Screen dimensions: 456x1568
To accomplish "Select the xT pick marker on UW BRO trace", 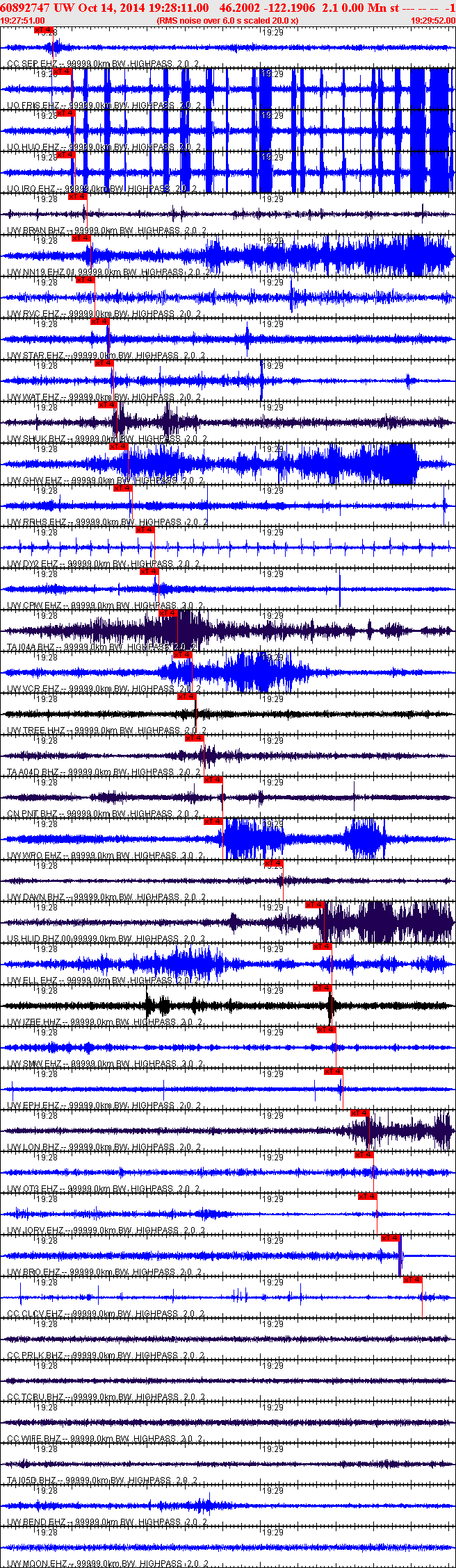I will pos(391,1238).
